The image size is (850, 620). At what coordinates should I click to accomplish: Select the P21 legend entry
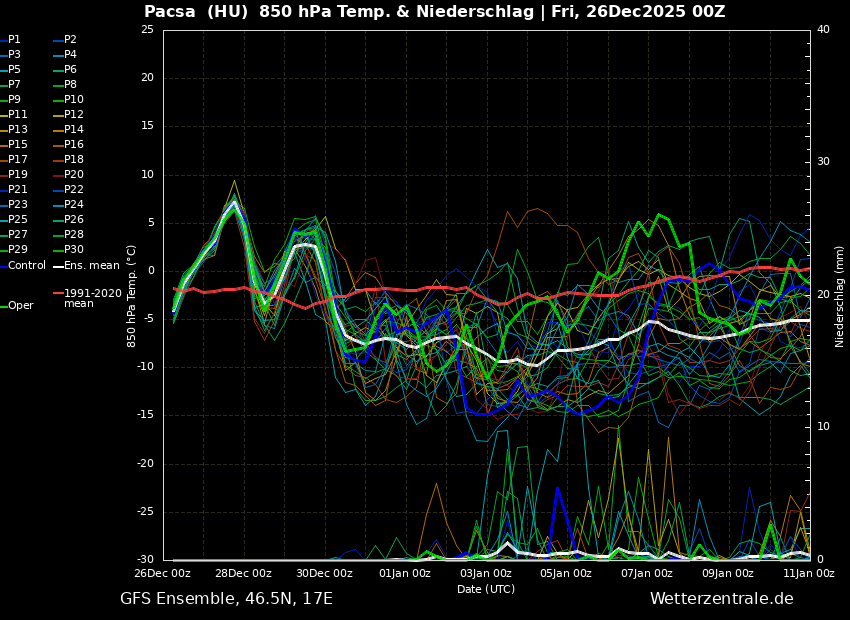click(18, 190)
